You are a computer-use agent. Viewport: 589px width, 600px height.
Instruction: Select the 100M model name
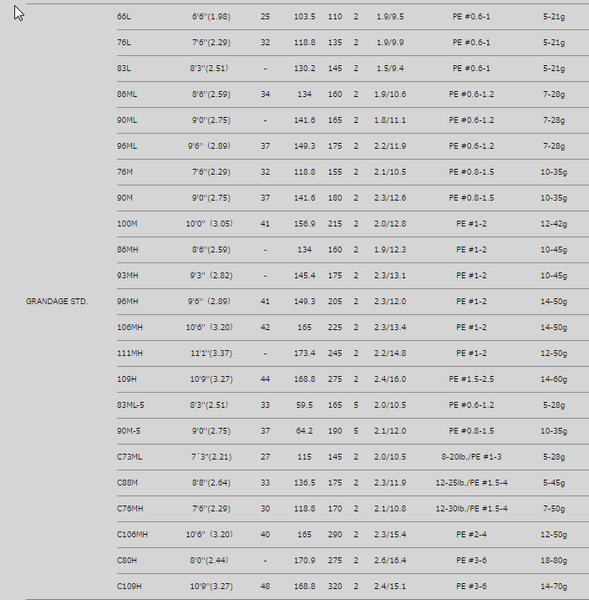click(x=127, y=224)
